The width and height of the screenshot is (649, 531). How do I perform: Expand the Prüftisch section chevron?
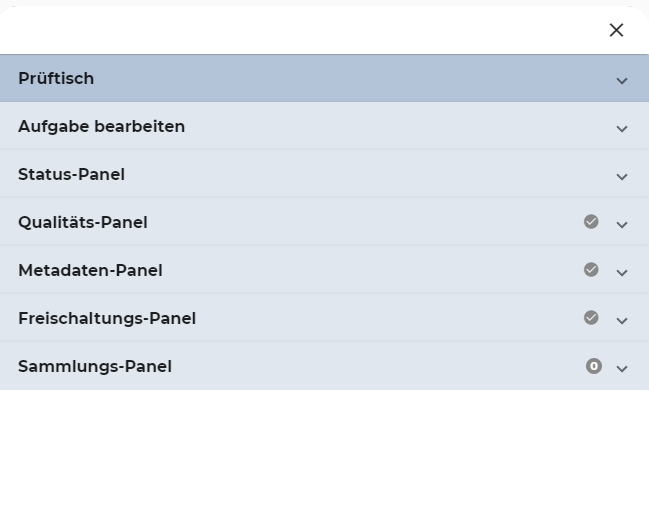622,80
